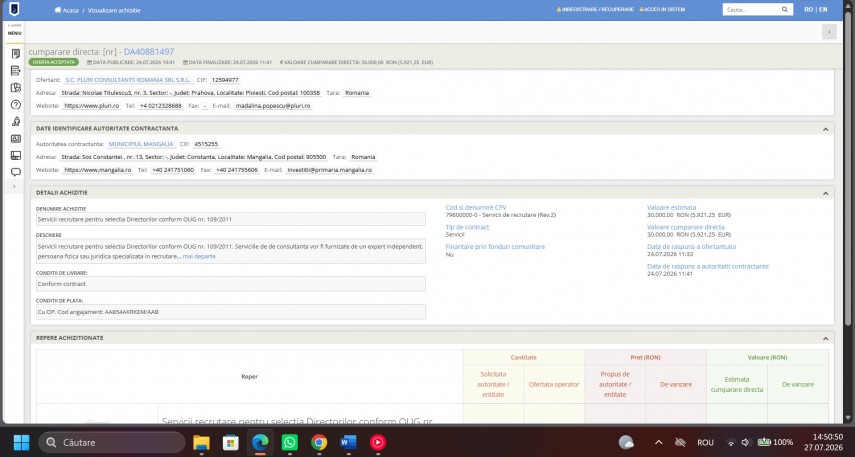Show hidden system tray icons
The image size is (855, 457).
click(x=659, y=442)
